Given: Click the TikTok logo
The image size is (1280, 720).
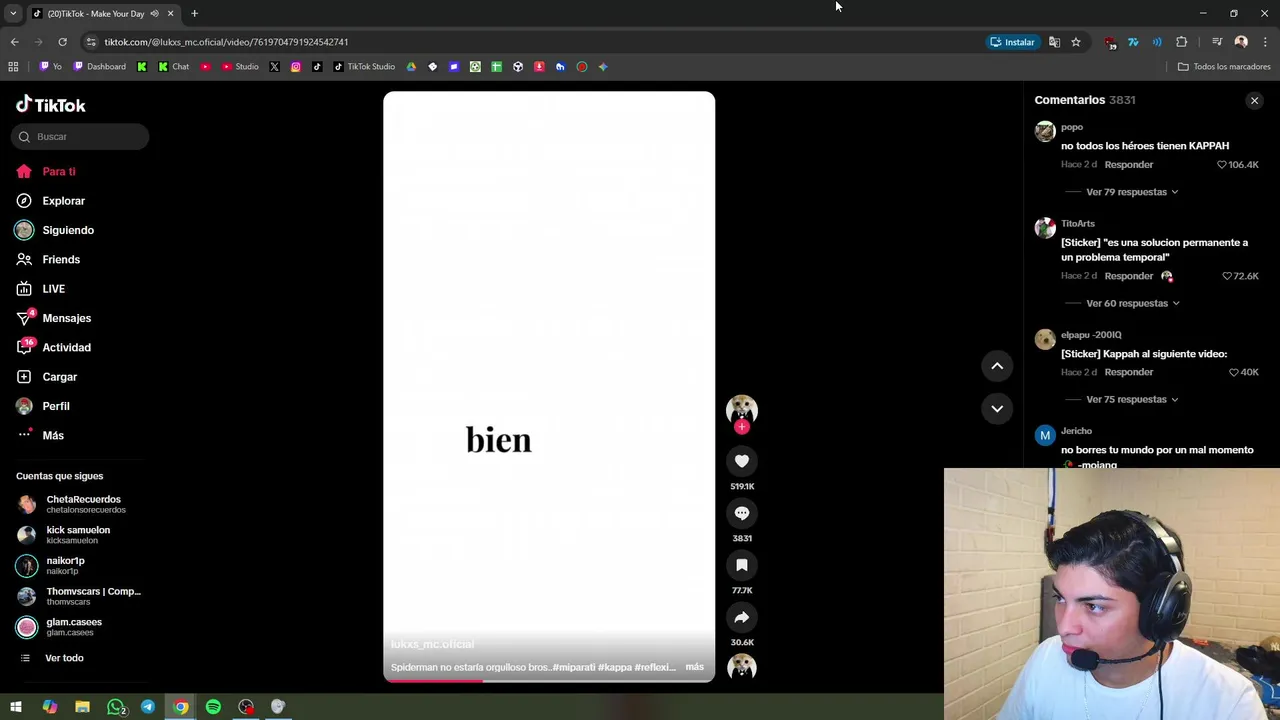Looking at the screenshot, I should pos(51,105).
